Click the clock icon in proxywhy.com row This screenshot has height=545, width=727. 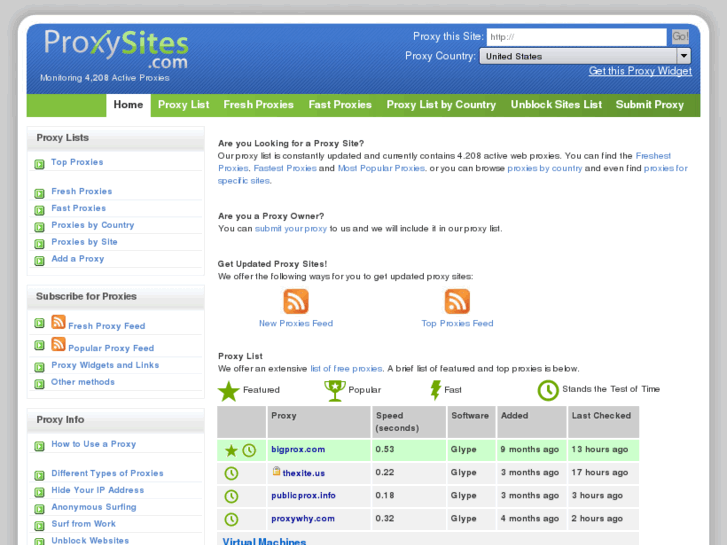point(231,519)
